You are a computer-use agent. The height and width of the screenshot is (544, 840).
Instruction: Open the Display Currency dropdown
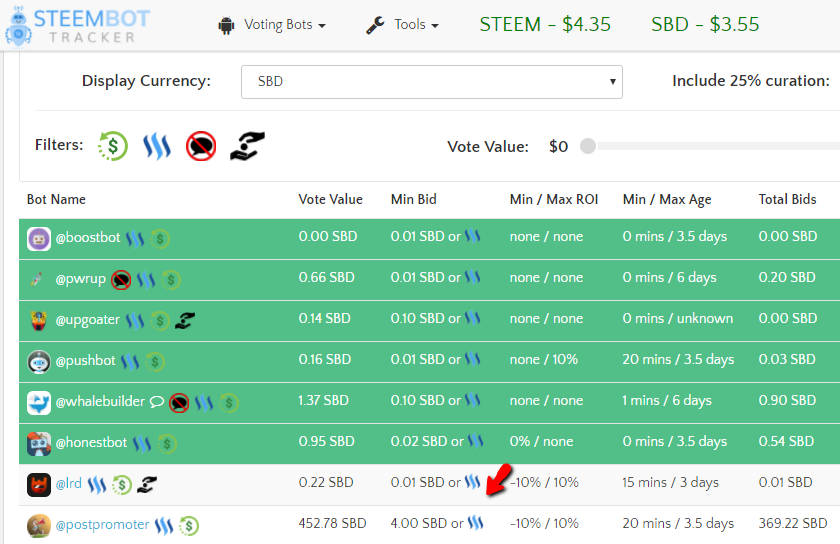click(432, 82)
